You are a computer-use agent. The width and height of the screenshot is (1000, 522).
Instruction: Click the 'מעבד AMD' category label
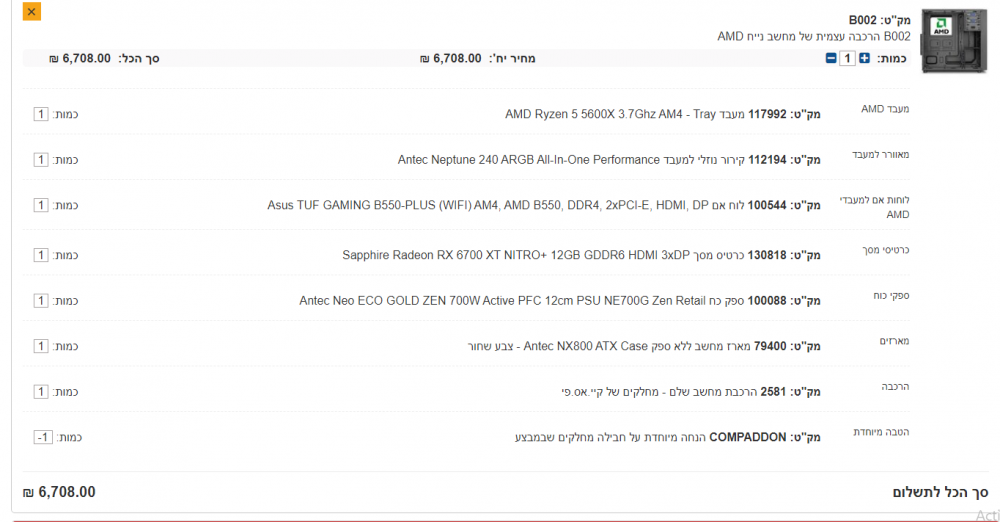point(885,109)
